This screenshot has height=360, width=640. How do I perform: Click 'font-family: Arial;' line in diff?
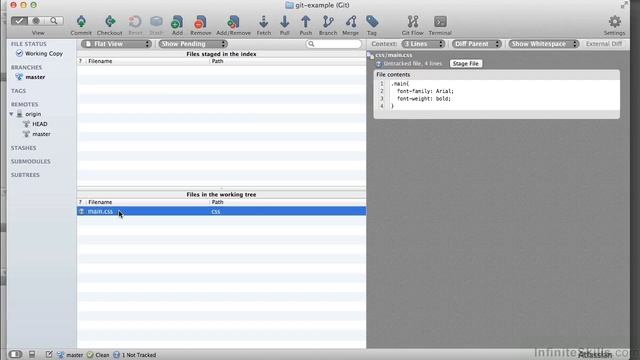[425, 91]
